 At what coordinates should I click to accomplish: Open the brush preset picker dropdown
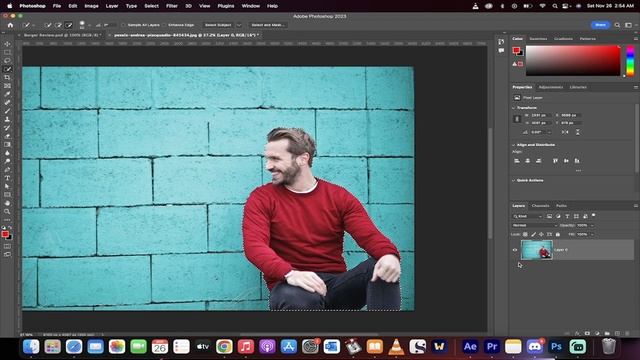click(89, 25)
